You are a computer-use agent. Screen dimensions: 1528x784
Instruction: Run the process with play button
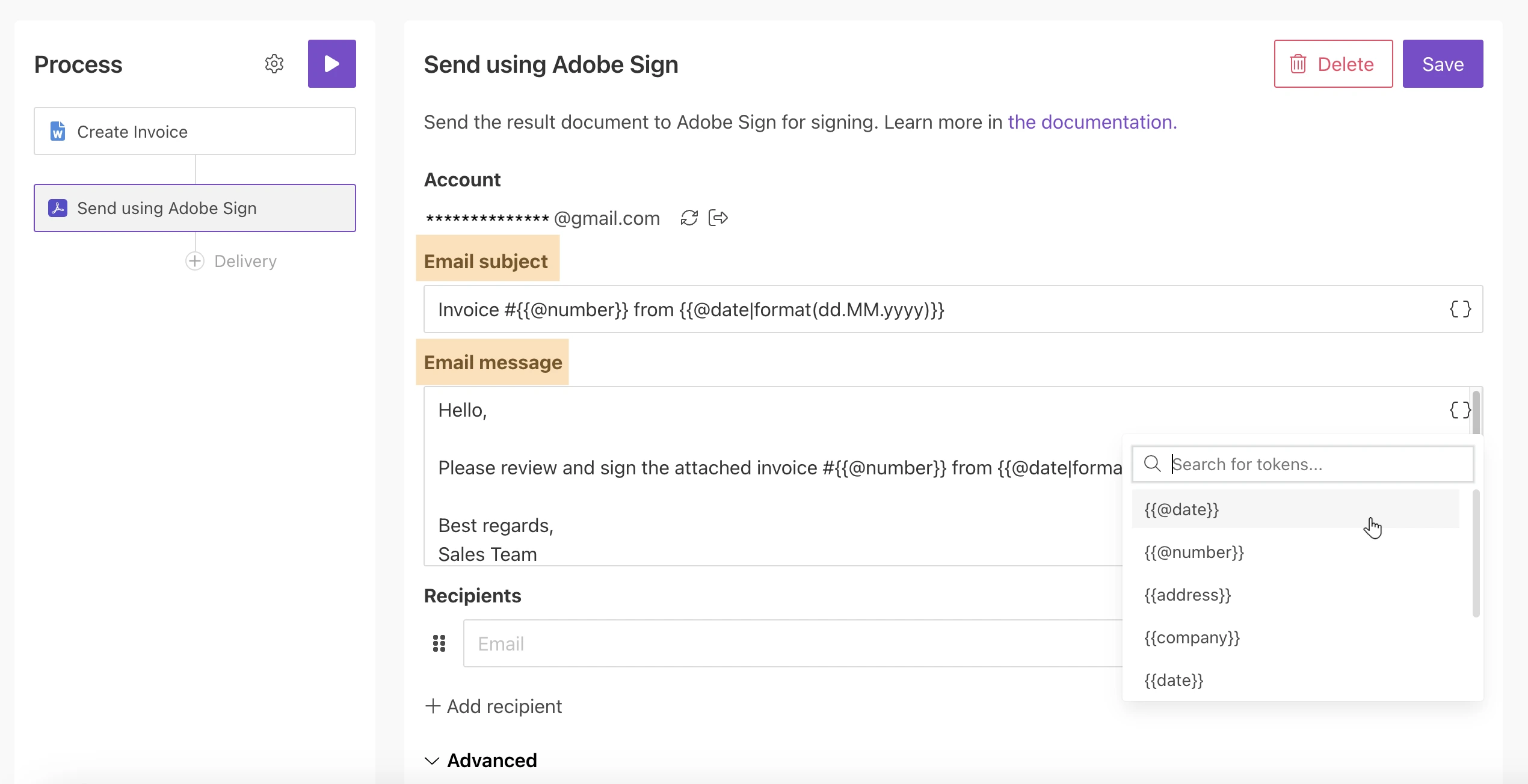tap(331, 64)
